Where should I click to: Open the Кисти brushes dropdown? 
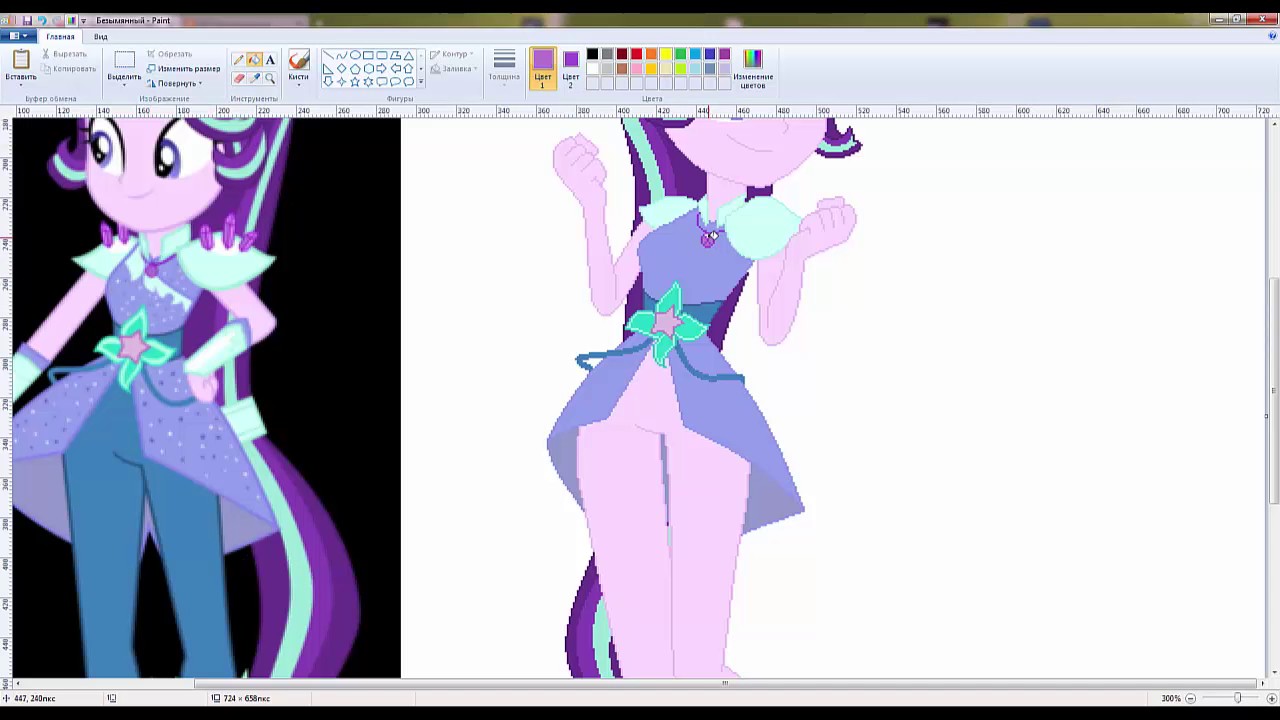[298, 85]
